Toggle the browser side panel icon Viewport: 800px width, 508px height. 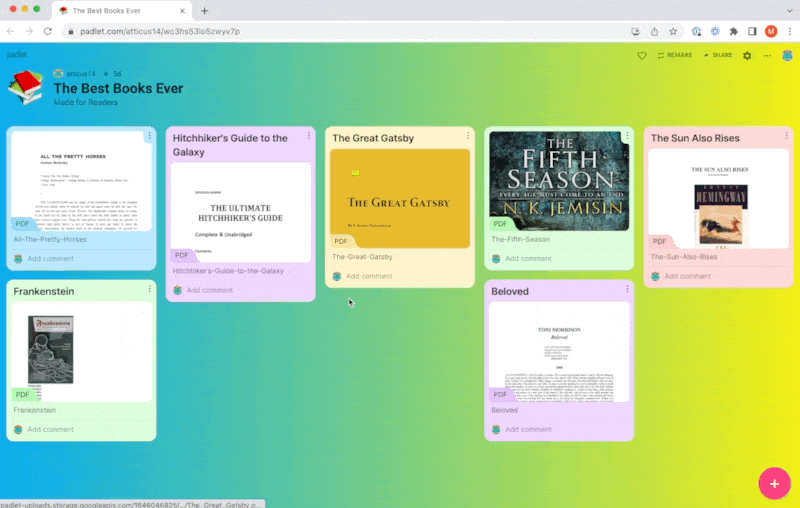coord(752,32)
